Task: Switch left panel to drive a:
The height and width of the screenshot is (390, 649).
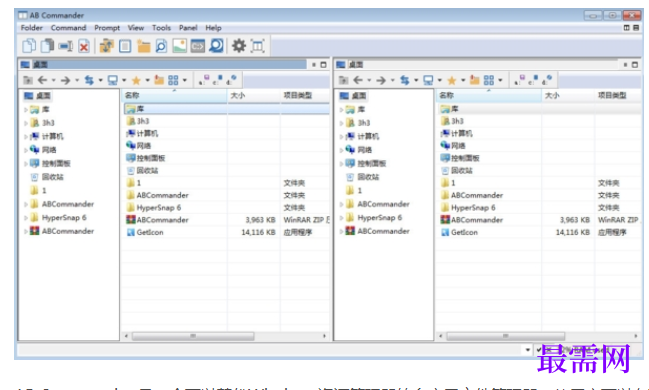Action: (204, 80)
